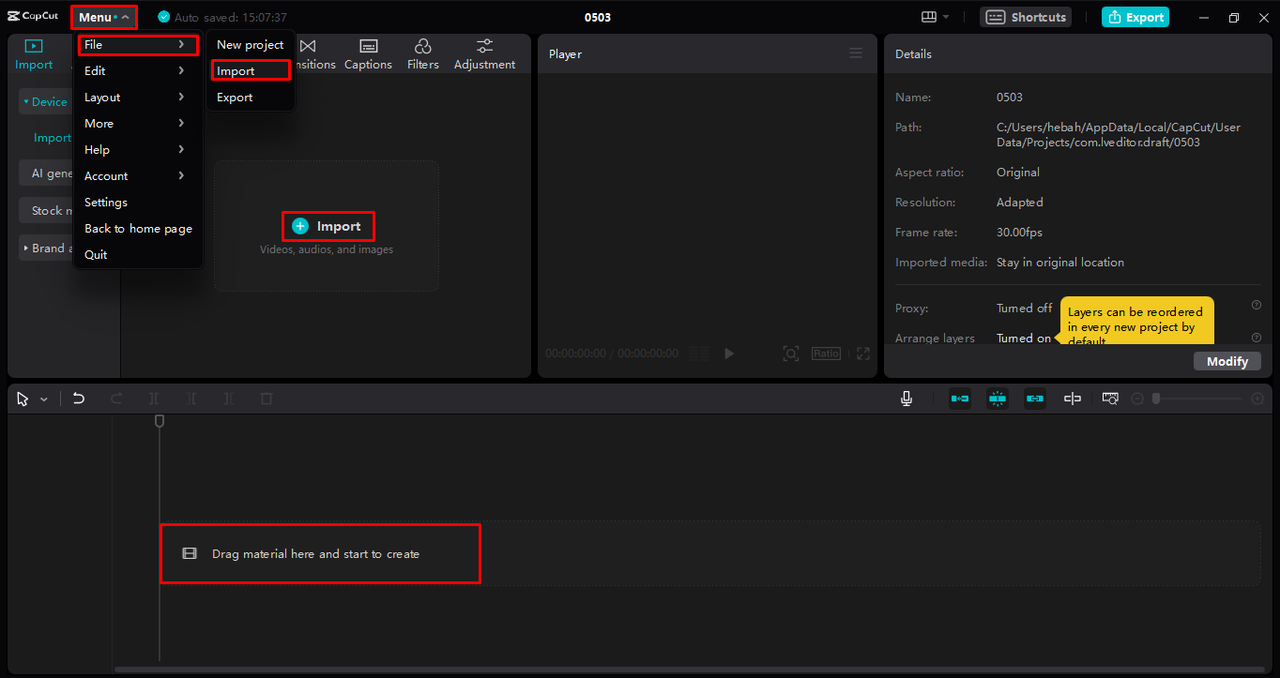Screen dimensions: 1280x678
Task: Click the delete right icon
Action: point(229,398)
